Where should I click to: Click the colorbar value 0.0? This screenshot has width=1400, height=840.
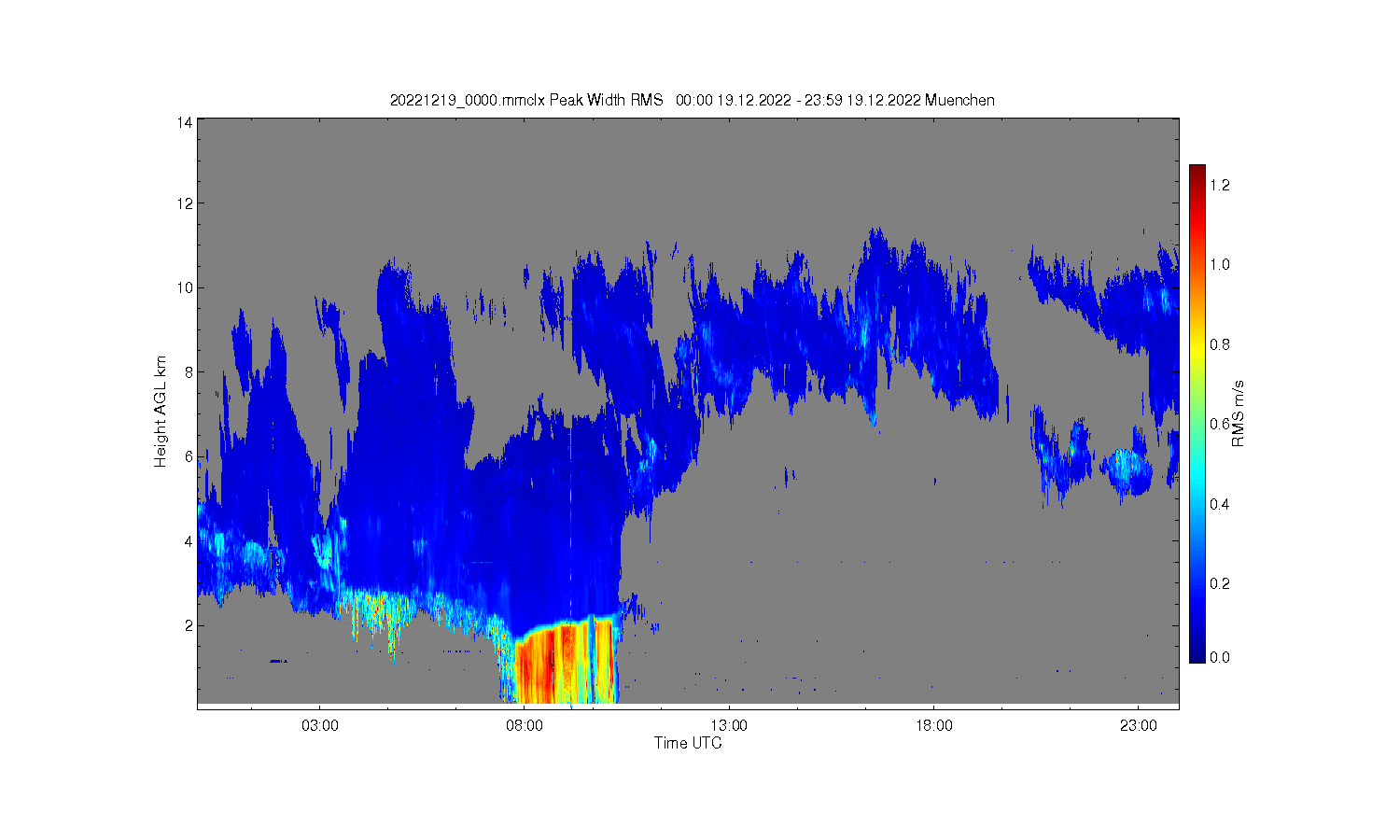click(x=1220, y=657)
